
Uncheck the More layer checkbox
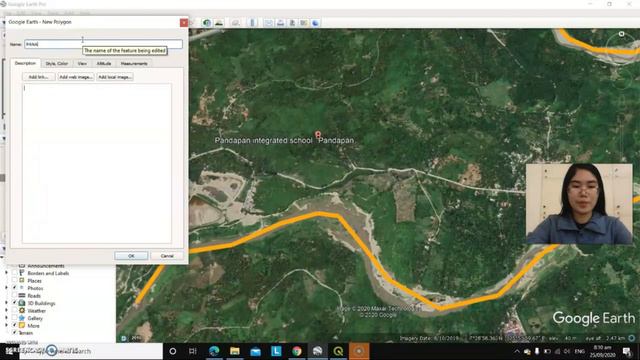(15, 325)
